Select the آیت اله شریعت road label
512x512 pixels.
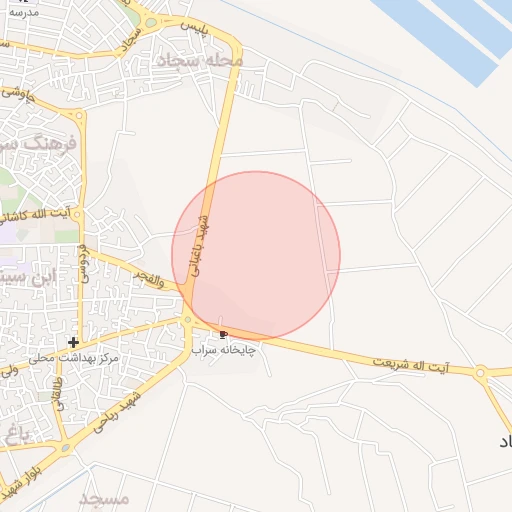tap(411, 365)
